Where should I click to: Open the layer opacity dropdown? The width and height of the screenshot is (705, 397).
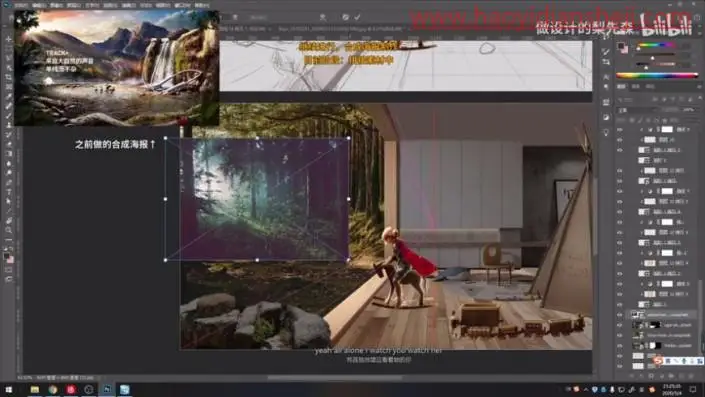(689, 110)
